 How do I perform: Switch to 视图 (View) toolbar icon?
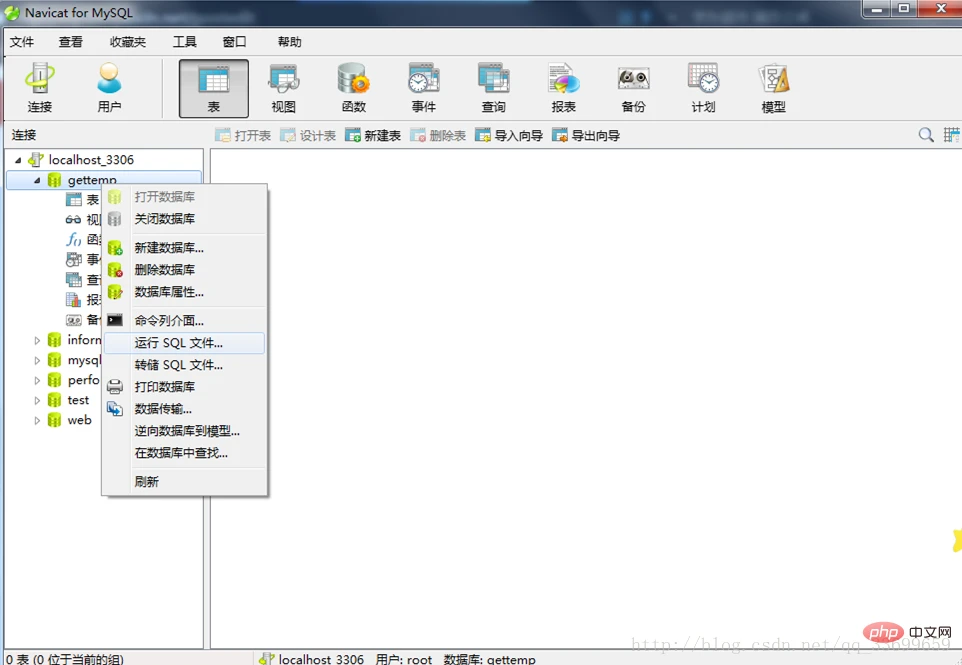pos(283,88)
